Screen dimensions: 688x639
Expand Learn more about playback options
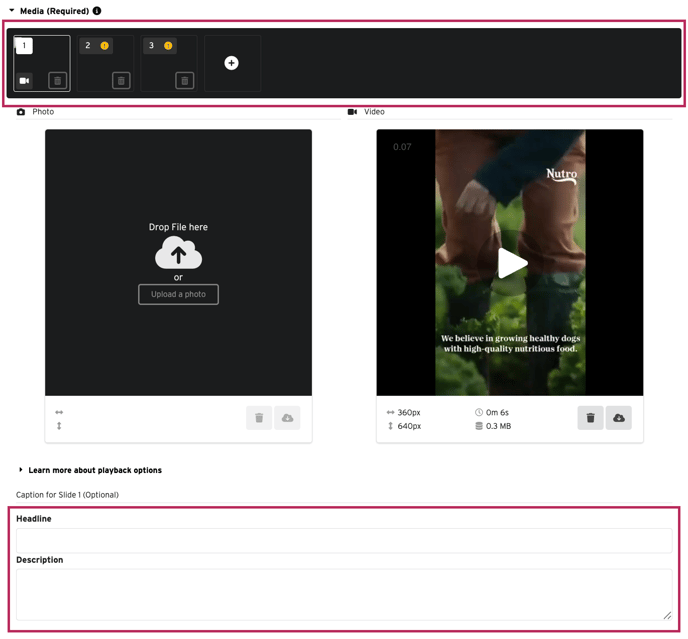tap(94, 470)
